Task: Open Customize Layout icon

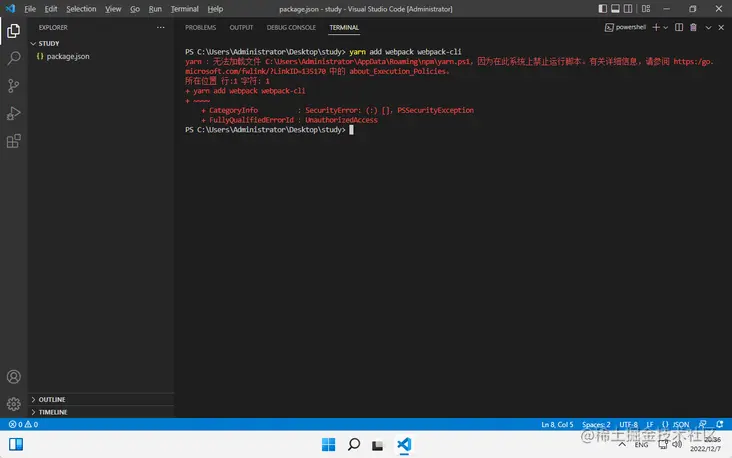Action: (x=646, y=8)
